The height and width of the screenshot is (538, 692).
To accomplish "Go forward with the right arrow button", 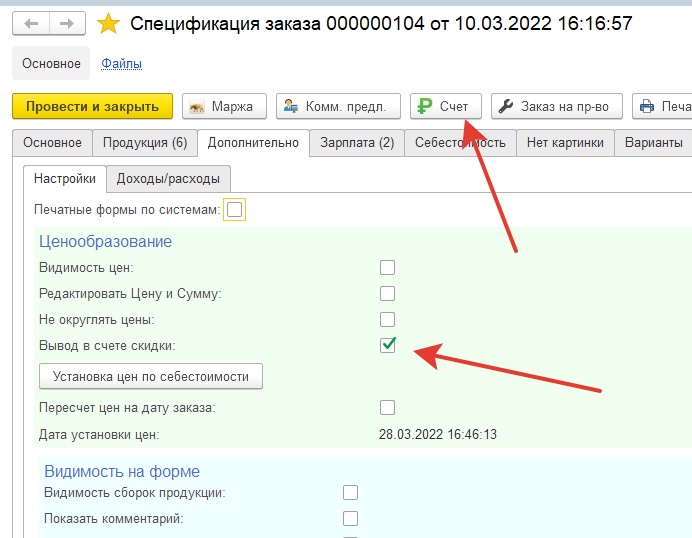I will (x=67, y=23).
